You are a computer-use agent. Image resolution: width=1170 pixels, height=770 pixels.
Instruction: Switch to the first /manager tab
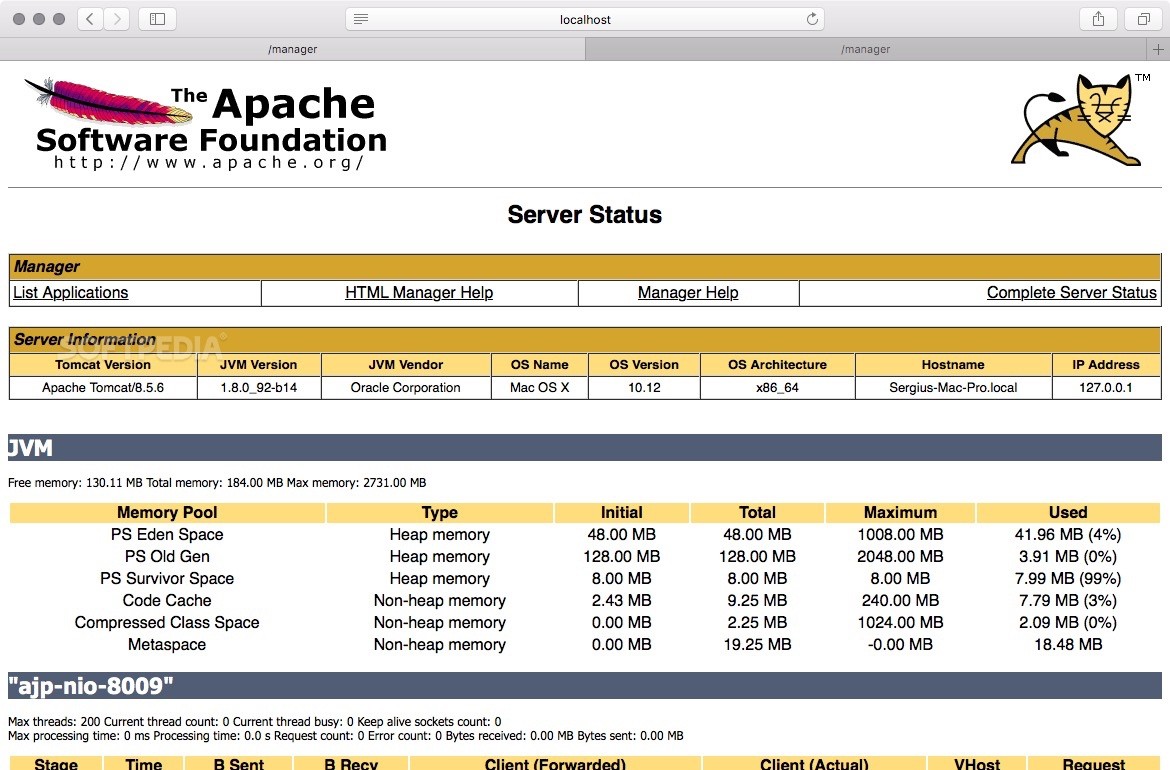(292, 49)
